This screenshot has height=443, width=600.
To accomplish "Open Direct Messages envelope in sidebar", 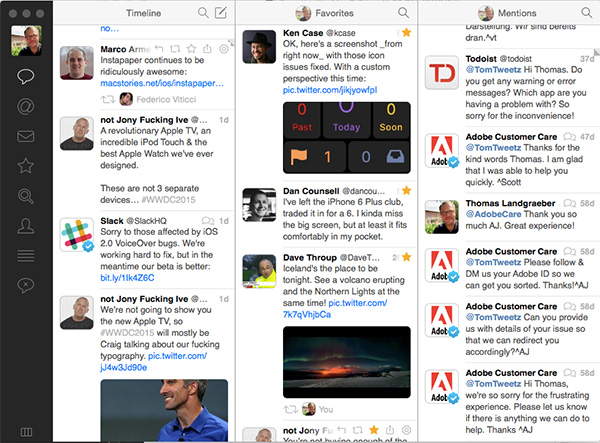I will point(26,136).
